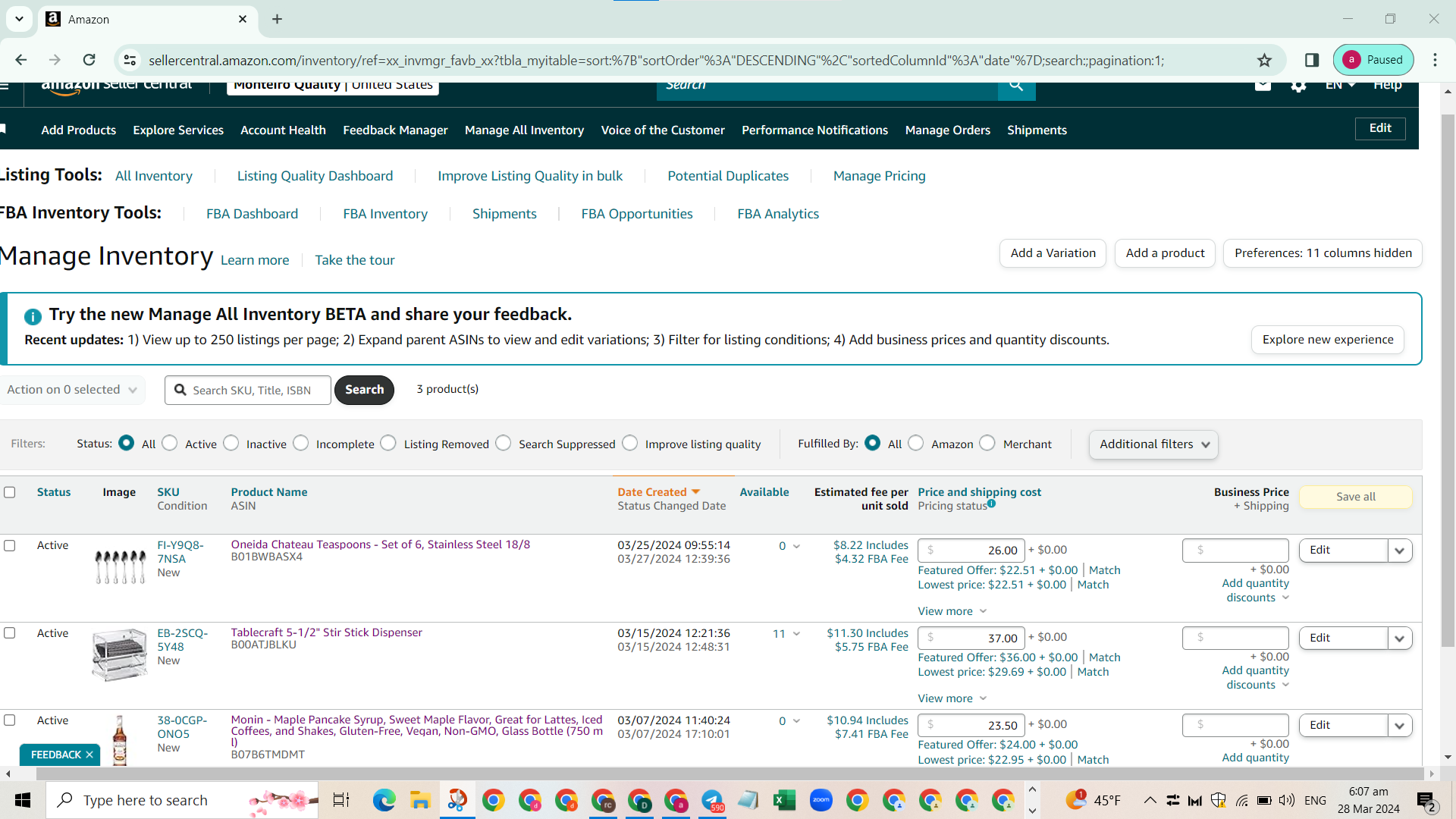Tick the select-all checkbox in table header
Image resolution: width=1456 pixels, height=819 pixels.
pos(10,492)
